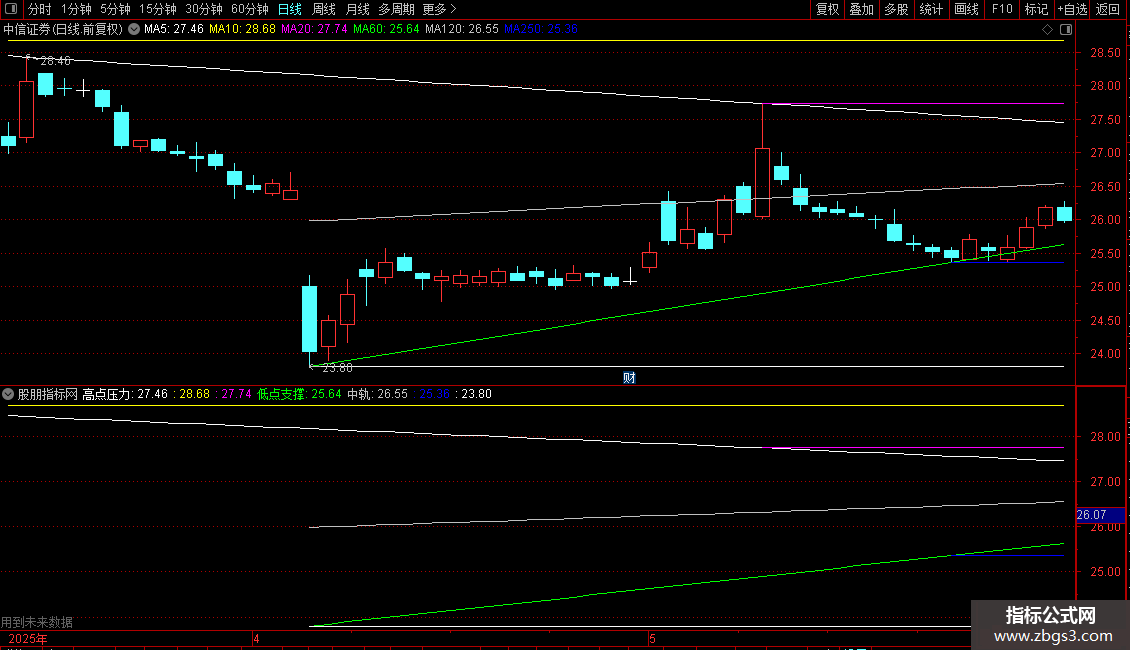Switch to 月线 monthly chart

tap(357, 9)
